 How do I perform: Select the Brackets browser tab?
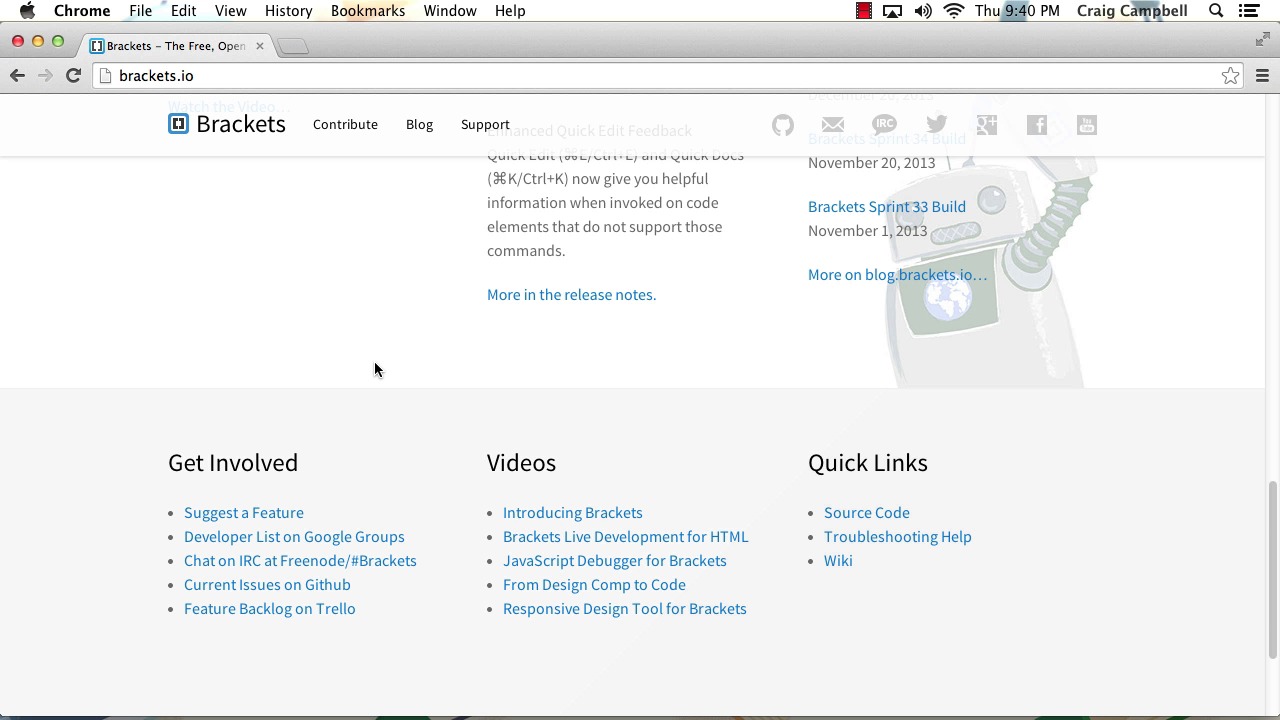(x=175, y=46)
